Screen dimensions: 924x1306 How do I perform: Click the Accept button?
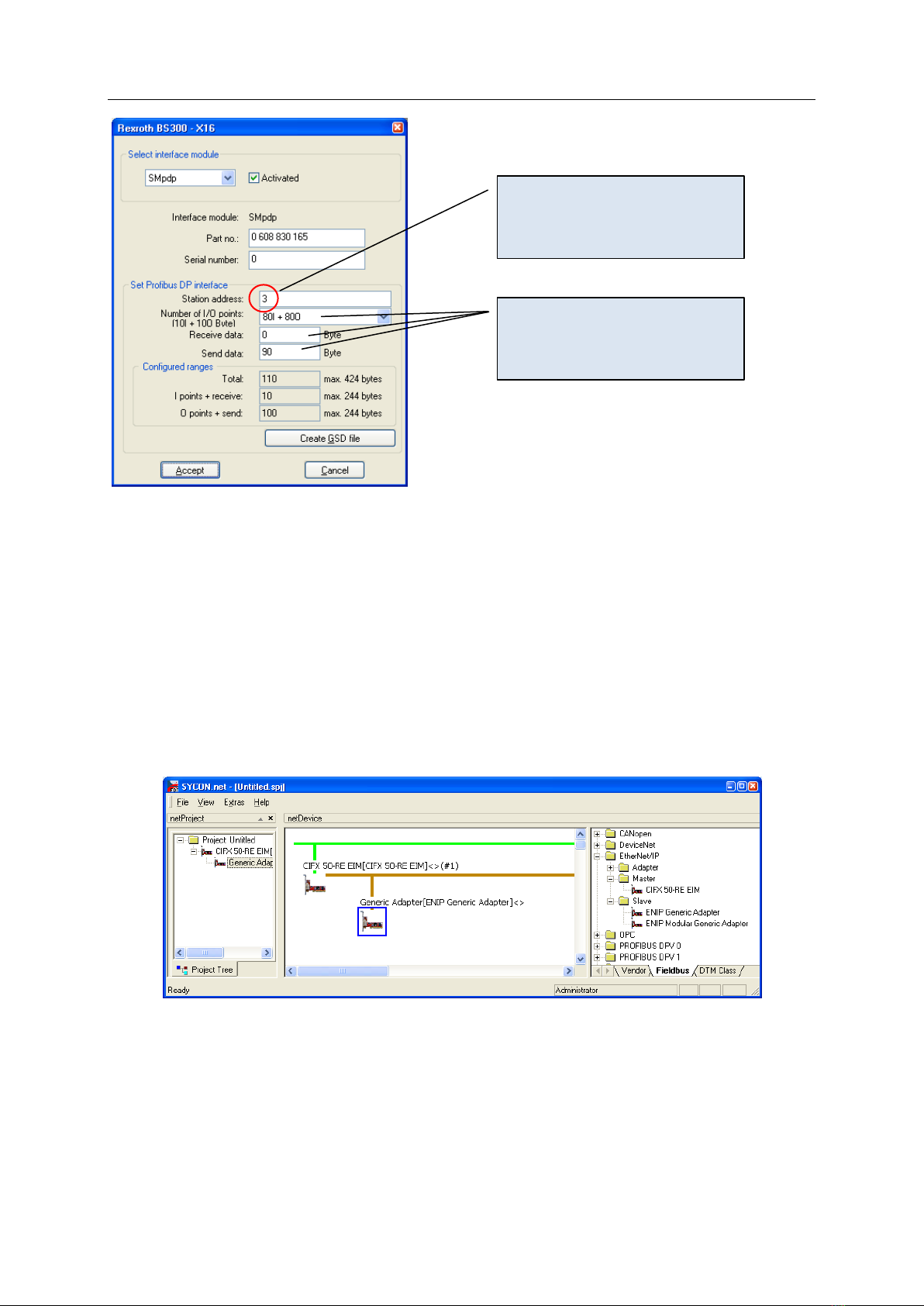click(x=190, y=470)
